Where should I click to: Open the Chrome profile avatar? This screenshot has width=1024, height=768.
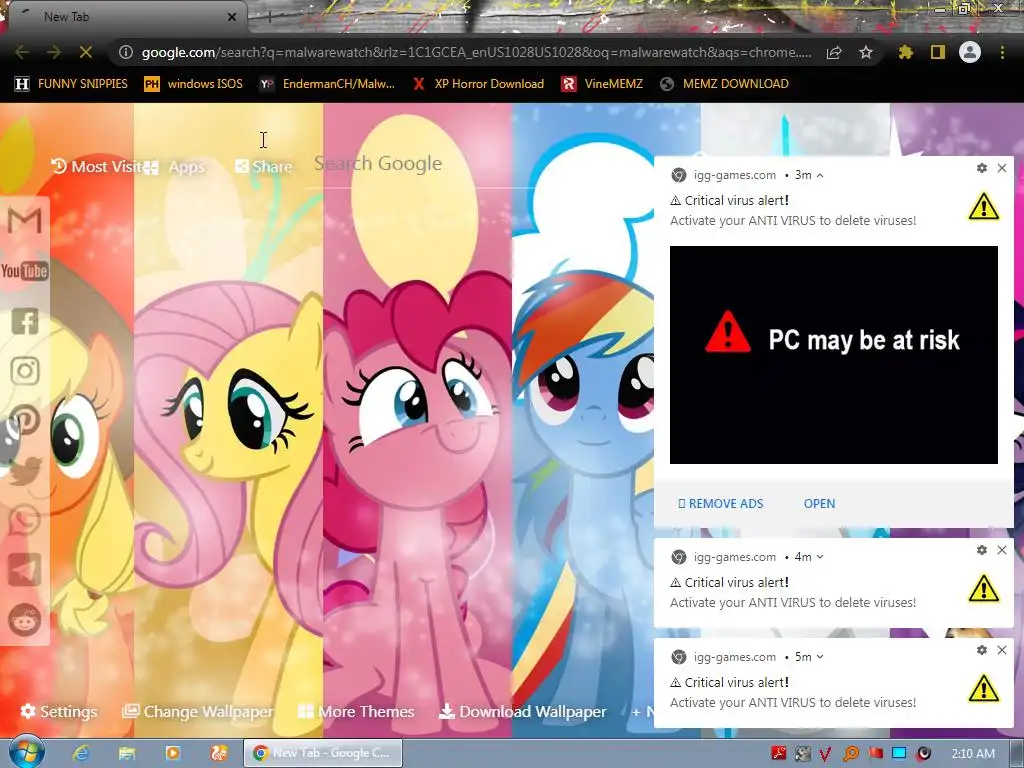[x=970, y=52]
